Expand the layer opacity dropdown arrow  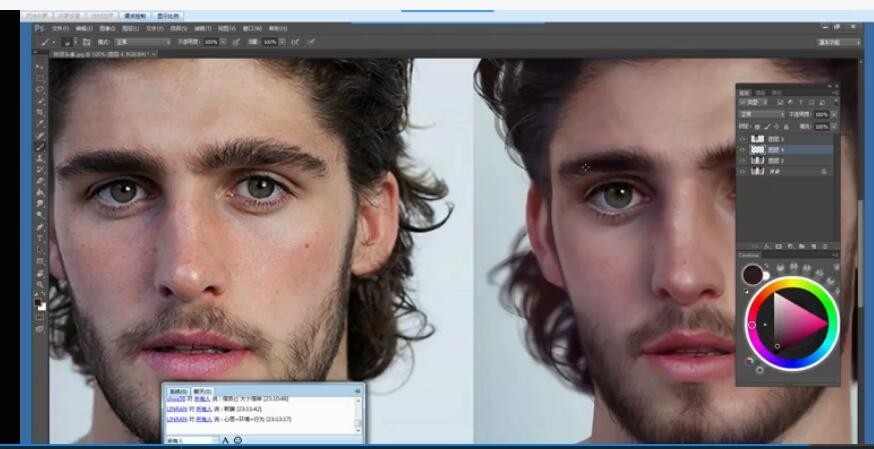click(x=834, y=114)
